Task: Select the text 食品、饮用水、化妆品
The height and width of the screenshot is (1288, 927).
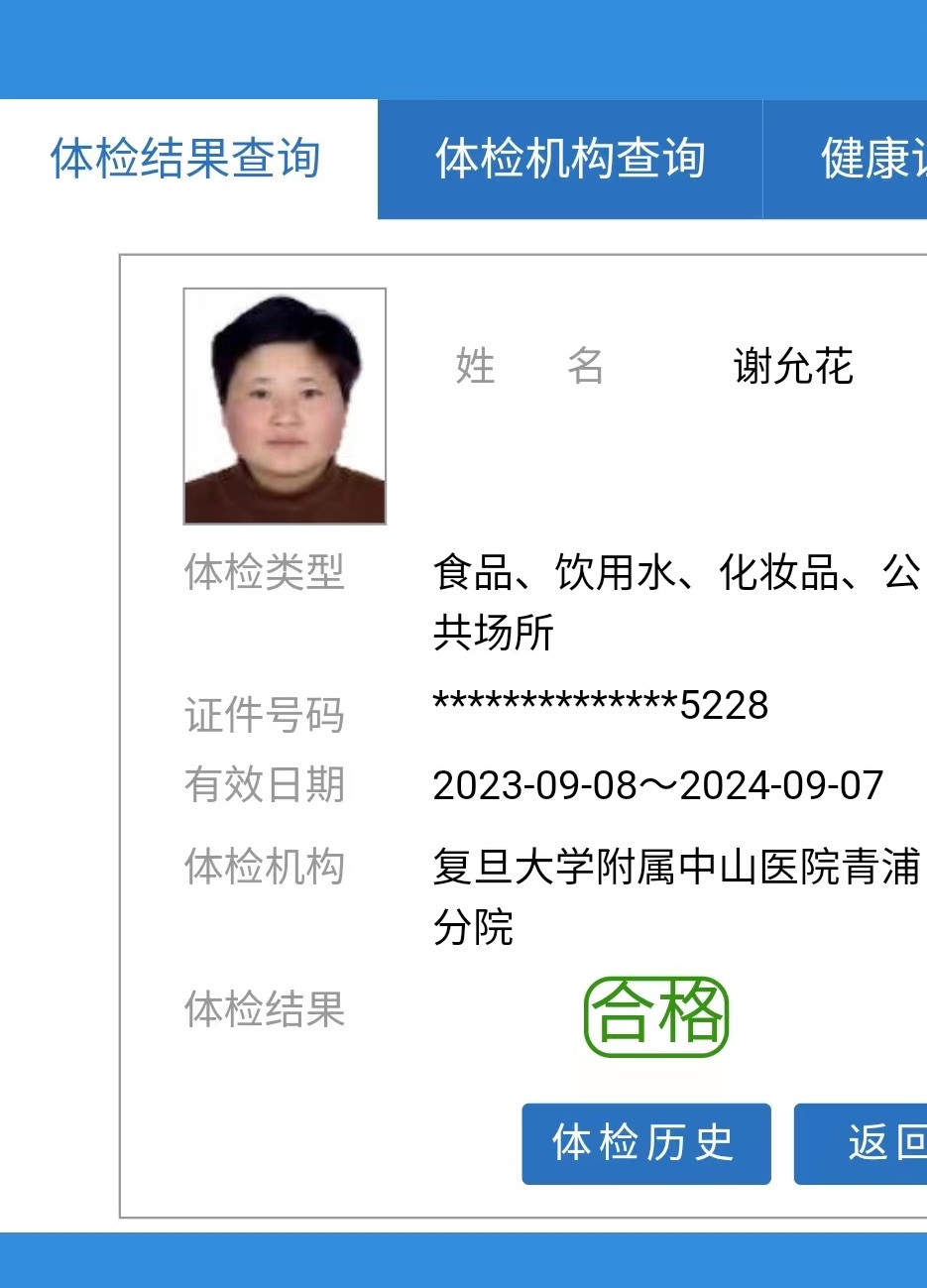Action: (636, 572)
